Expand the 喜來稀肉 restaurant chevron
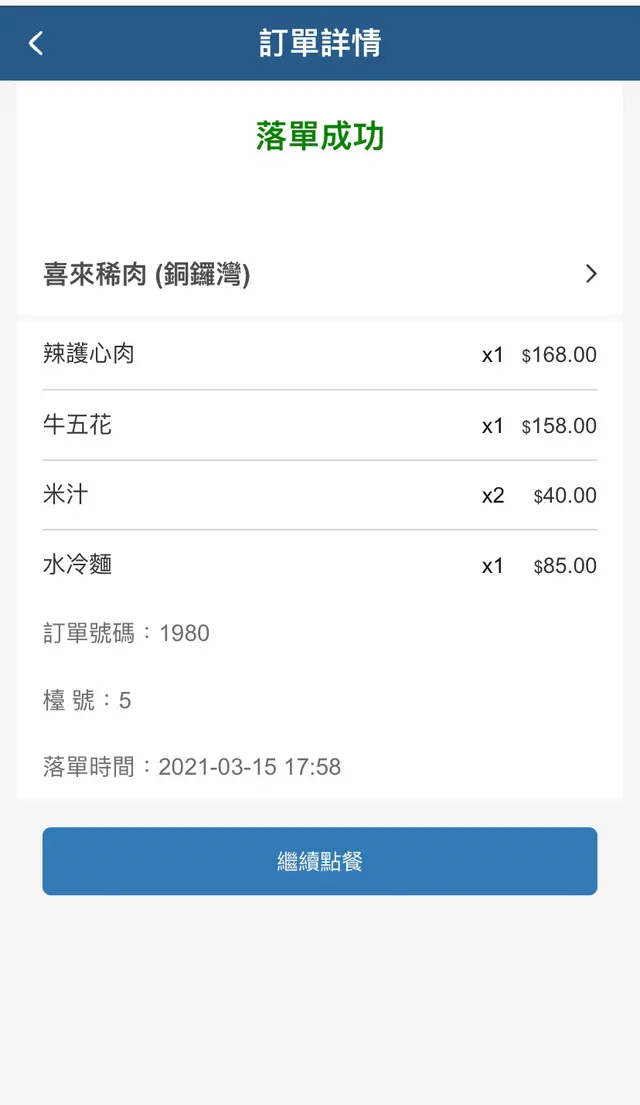The width and height of the screenshot is (640, 1105). tap(591, 274)
